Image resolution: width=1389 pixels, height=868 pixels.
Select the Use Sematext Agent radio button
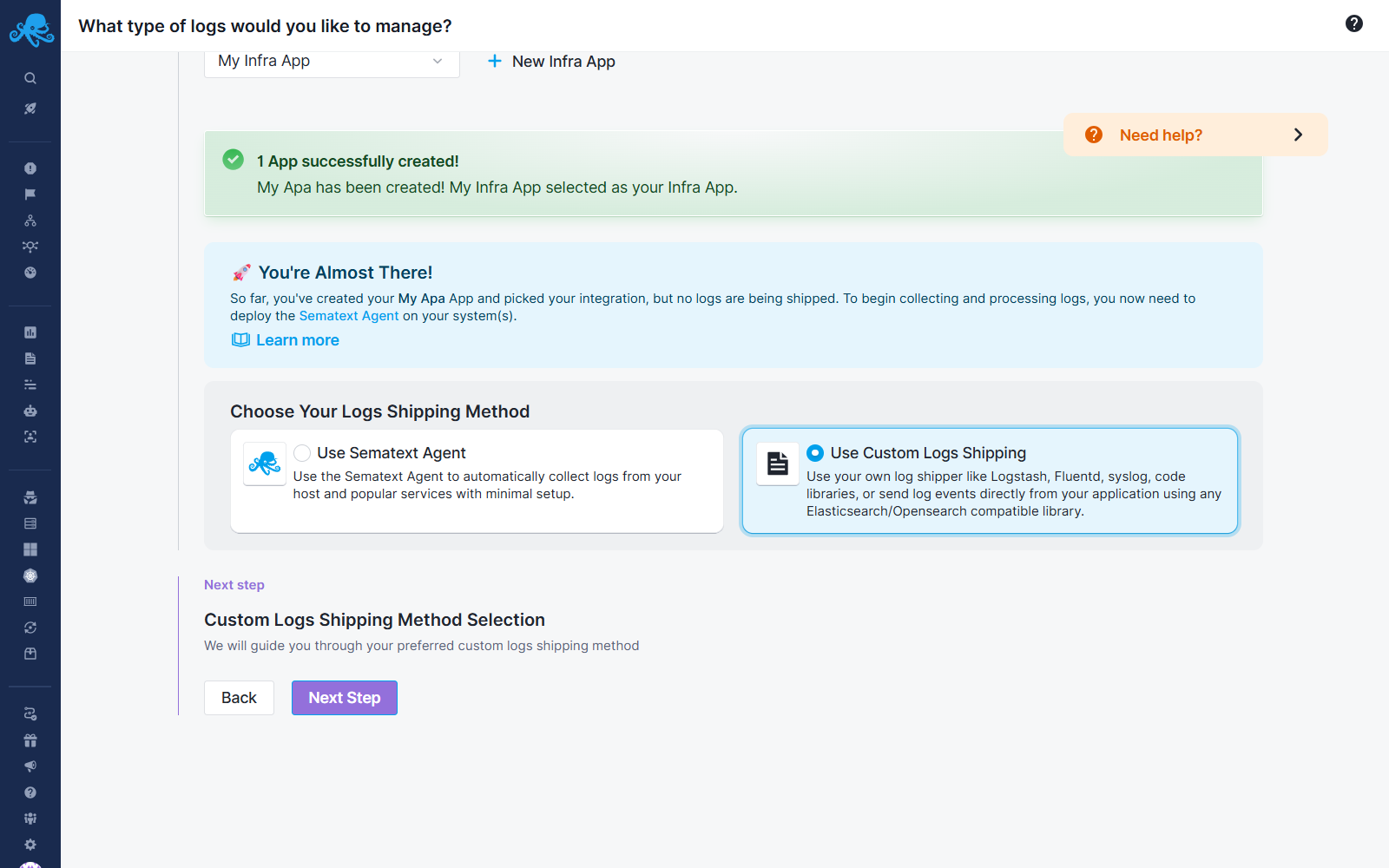coord(301,452)
